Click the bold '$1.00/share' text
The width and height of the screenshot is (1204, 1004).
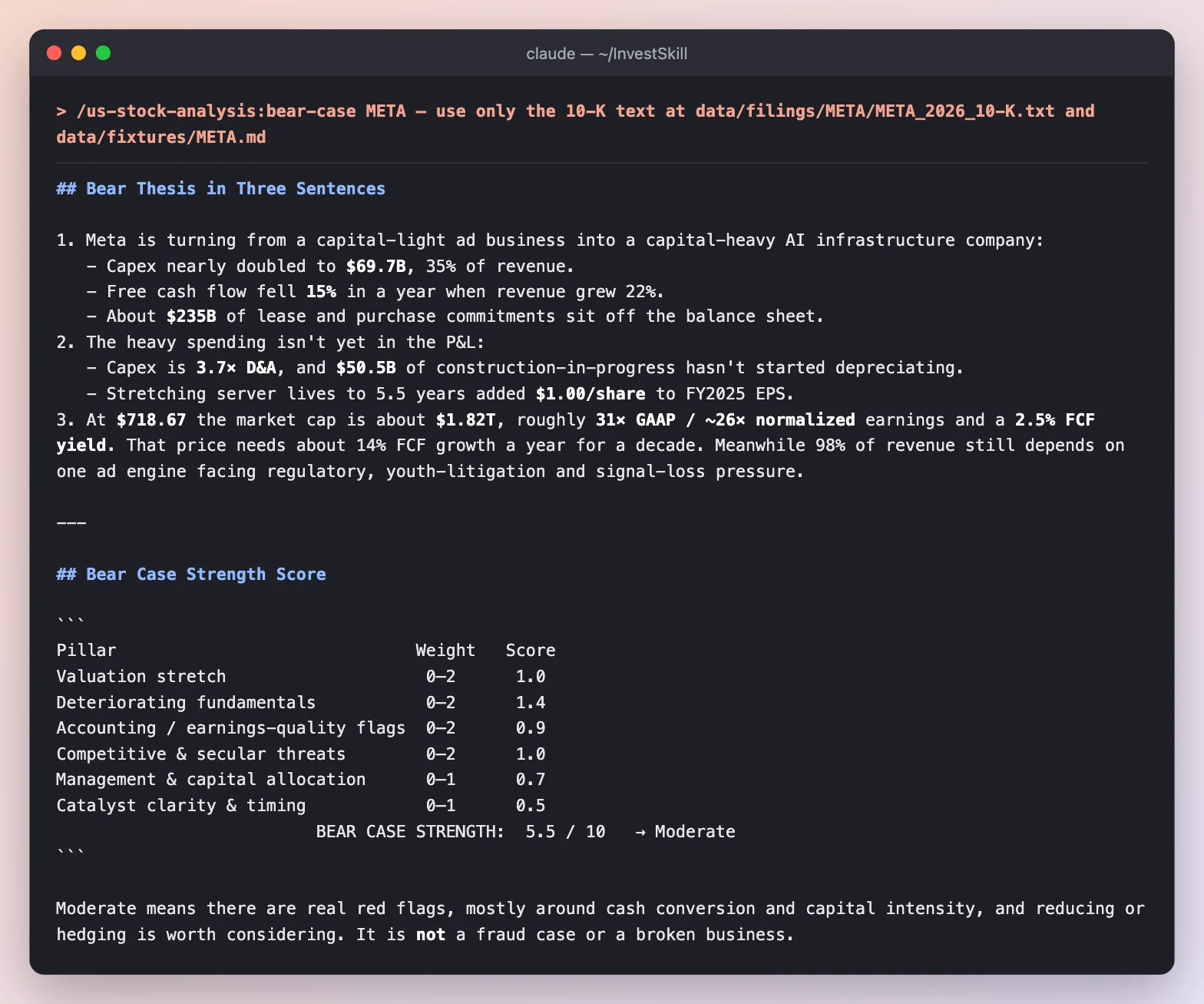click(x=590, y=394)
